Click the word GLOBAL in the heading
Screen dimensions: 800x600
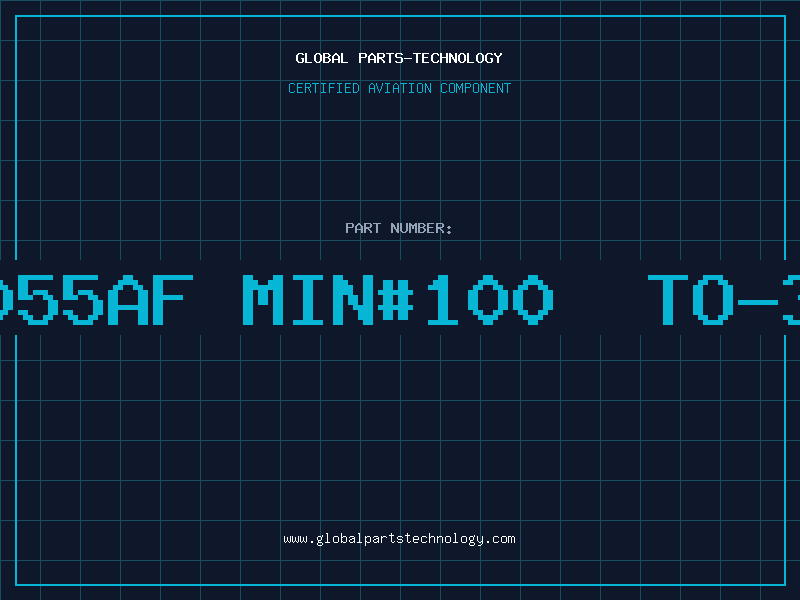322,58
